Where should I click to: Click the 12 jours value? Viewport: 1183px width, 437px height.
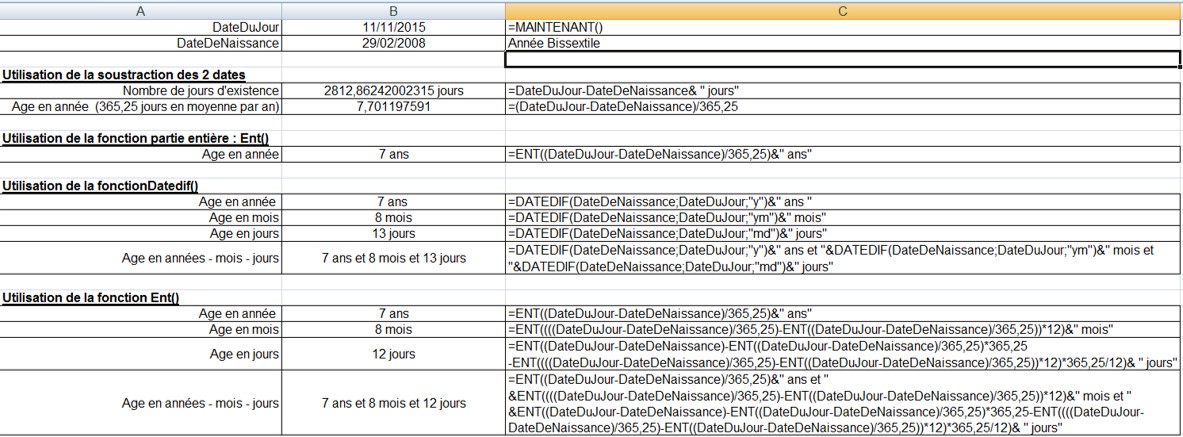click(393, 353)
